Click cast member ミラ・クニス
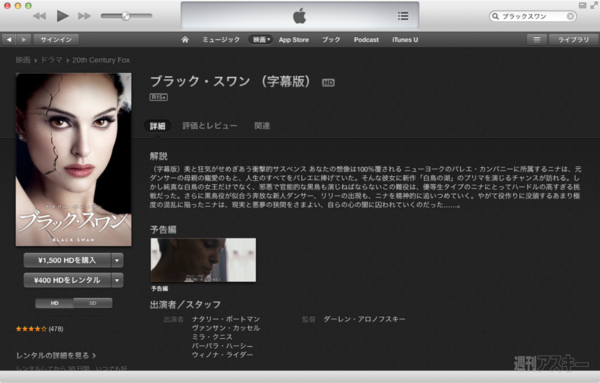600x383 pixels. (212, 337)
